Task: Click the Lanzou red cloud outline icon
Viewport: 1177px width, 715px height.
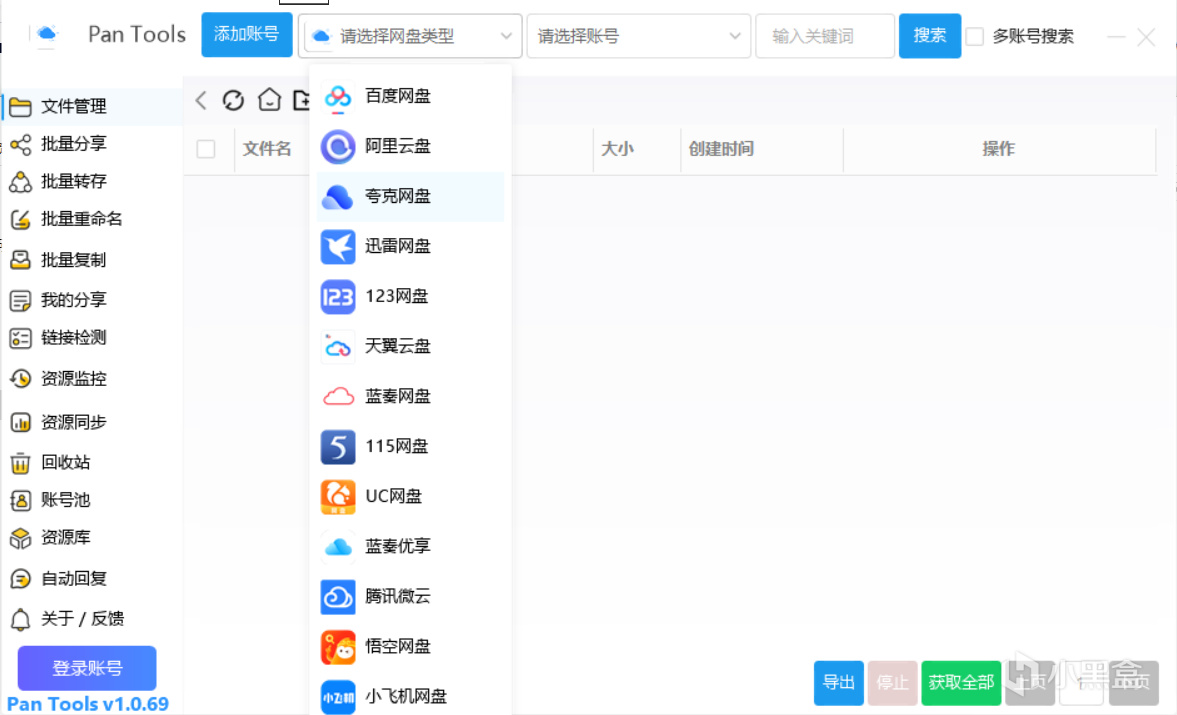Action: coord(338,396)
